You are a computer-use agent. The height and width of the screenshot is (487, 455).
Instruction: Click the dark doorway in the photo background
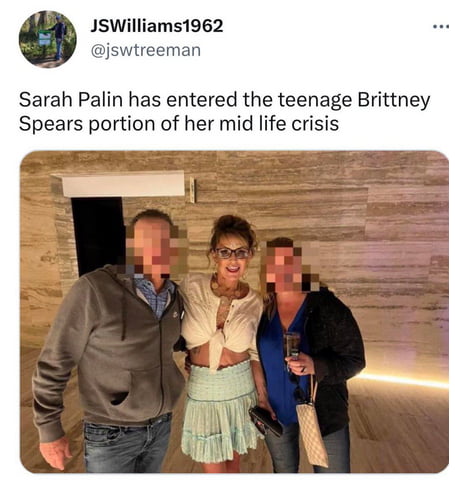[x=97, y=235]
